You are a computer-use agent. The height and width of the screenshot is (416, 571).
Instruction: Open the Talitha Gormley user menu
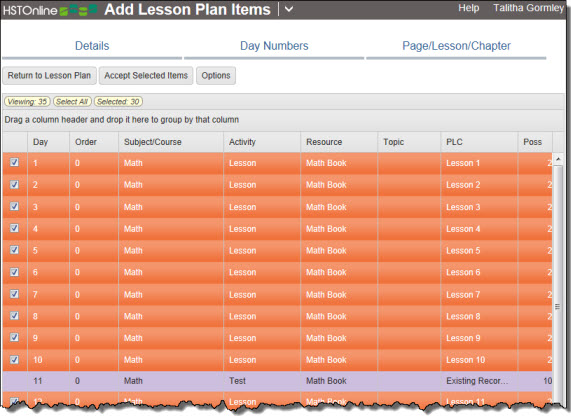[x=528, y=8]
